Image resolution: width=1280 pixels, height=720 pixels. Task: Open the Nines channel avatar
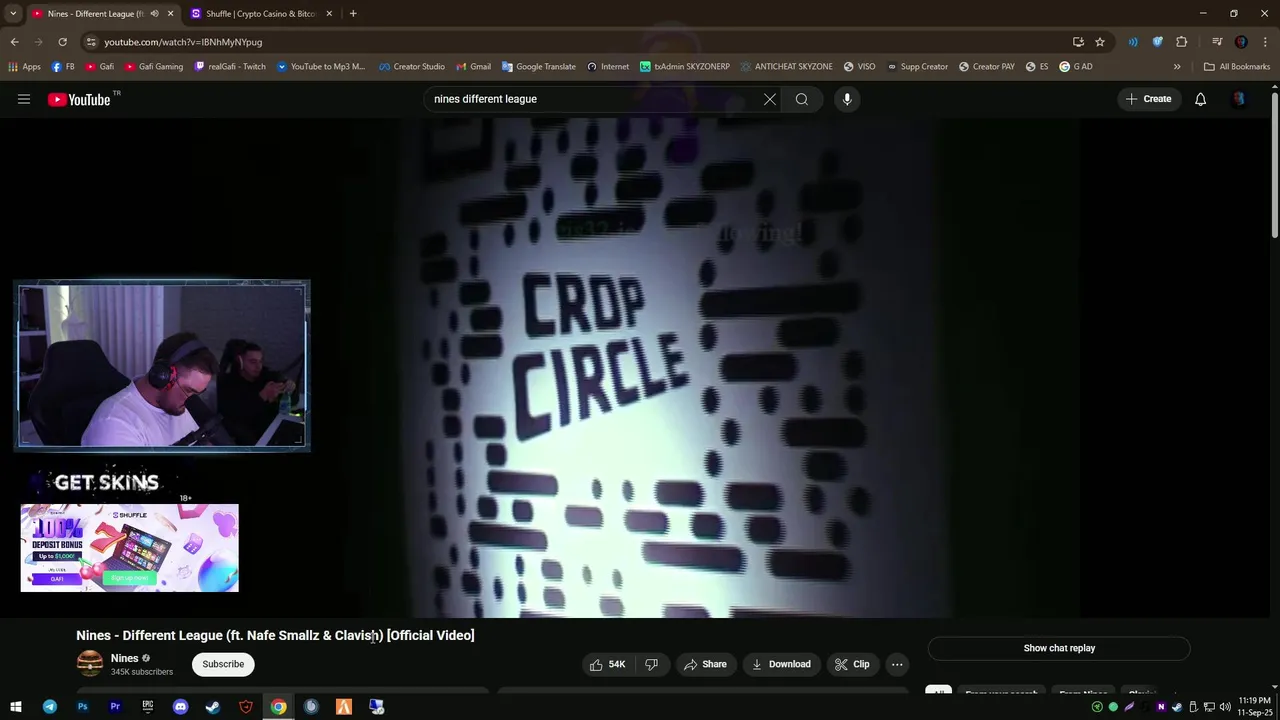[x=90, y=663]
